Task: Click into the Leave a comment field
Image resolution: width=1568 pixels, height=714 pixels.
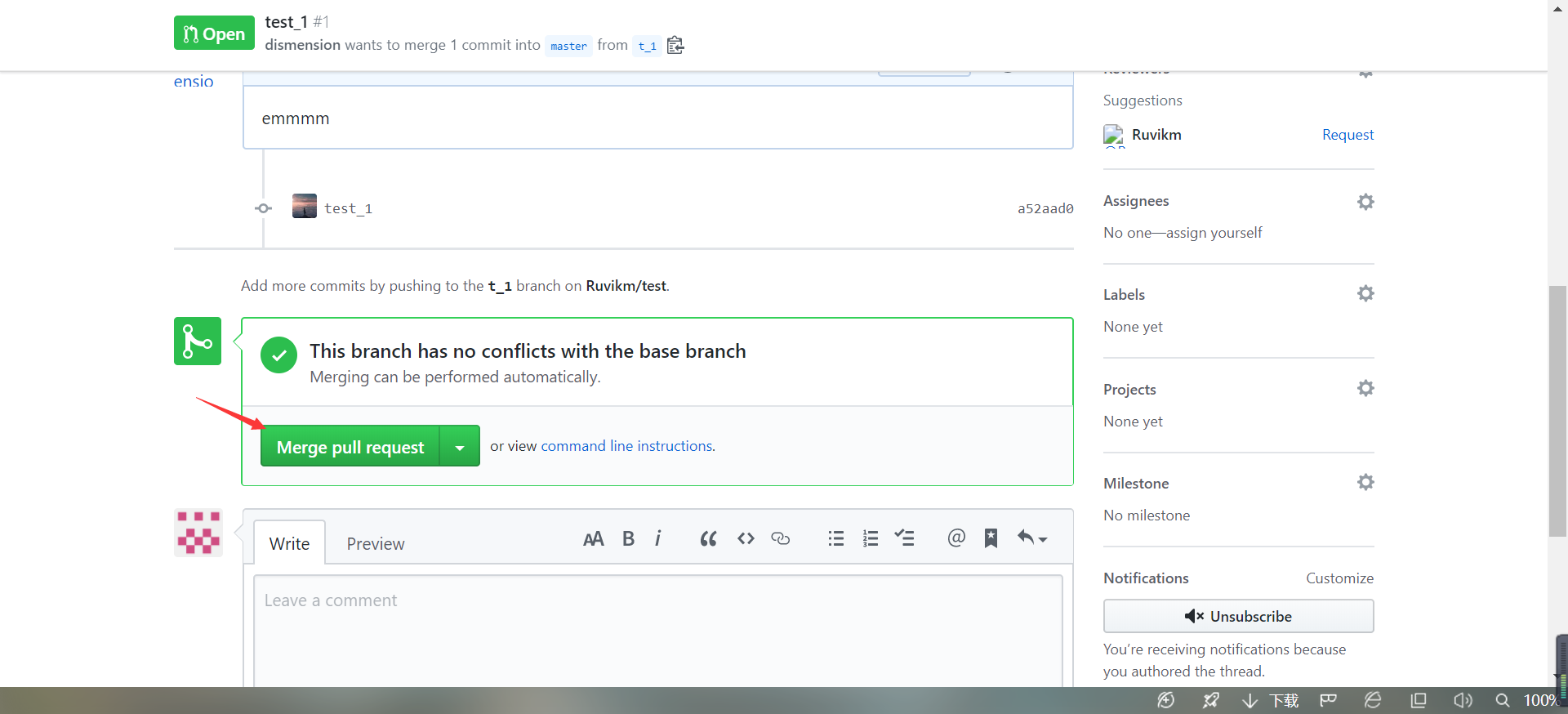Action: [657, 631]
